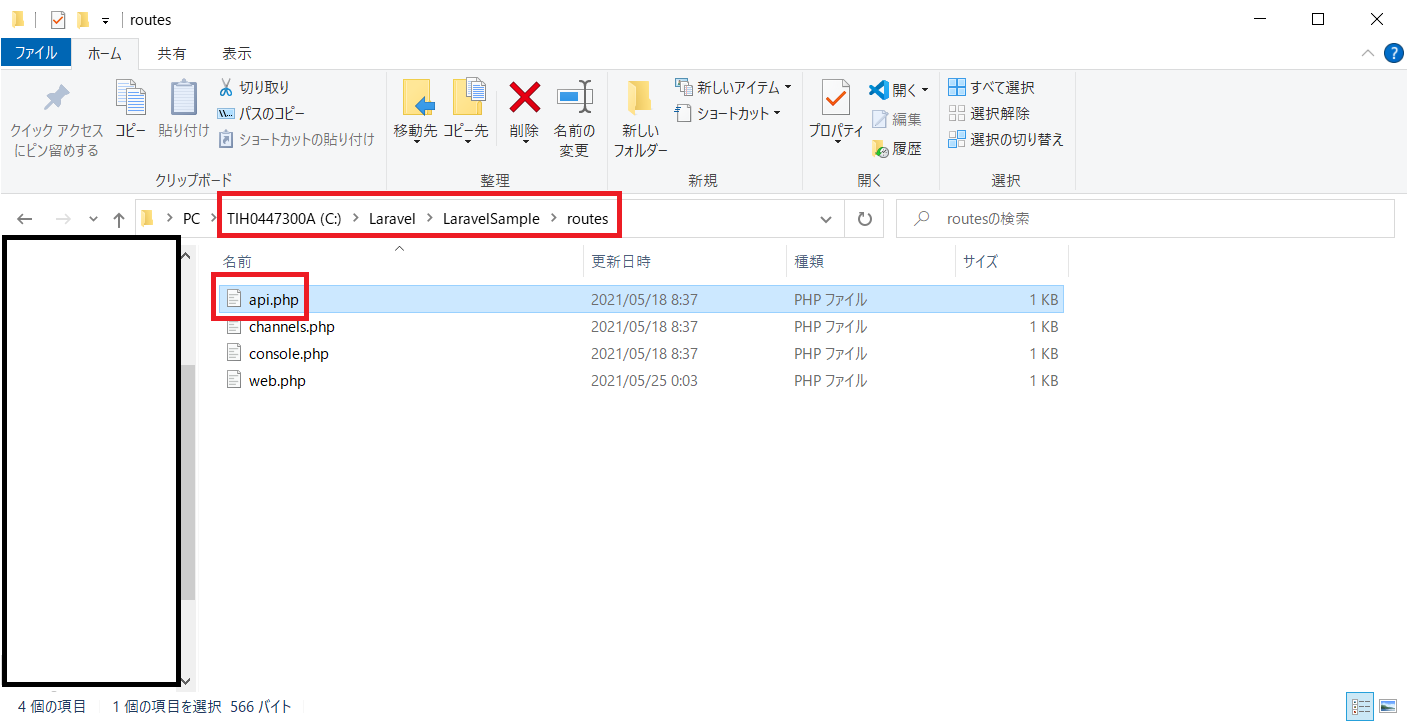Viewport: 1407px width, 721px height.
Task: Switch to View (表示) tab
Action: point(237,53)
